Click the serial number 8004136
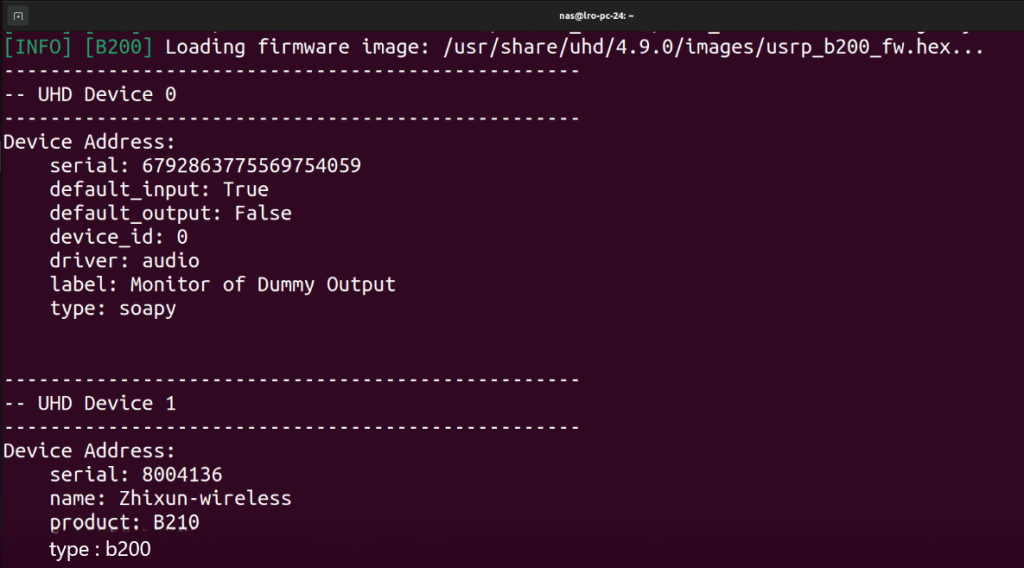This screenshot has width=1024, height=568. pyautogui.click(x=182, y=474)
